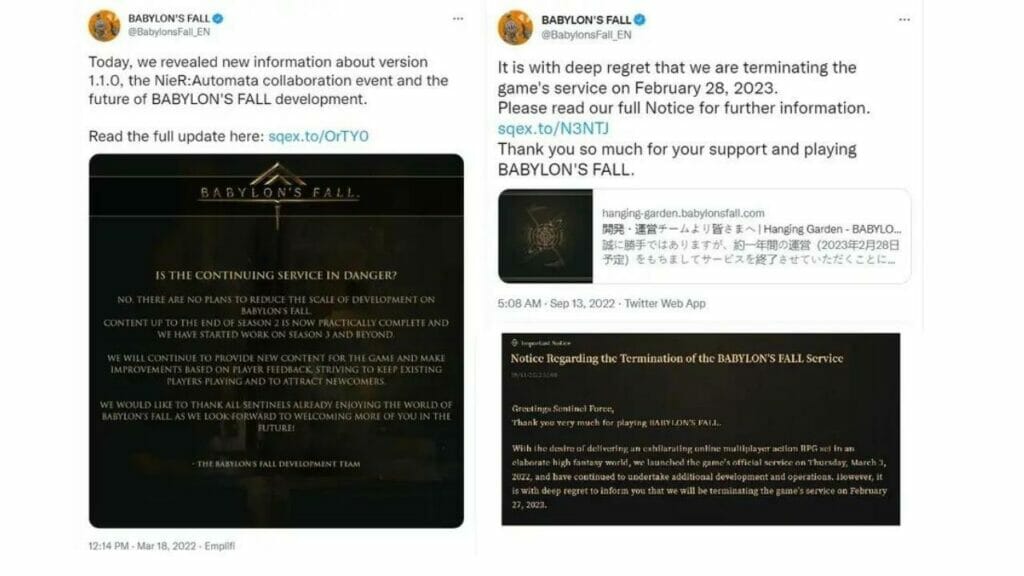1024x576 pixels.
Task: Click the BABYLON'S FALL avatar on the right tweet
Action: pos(515,27)
